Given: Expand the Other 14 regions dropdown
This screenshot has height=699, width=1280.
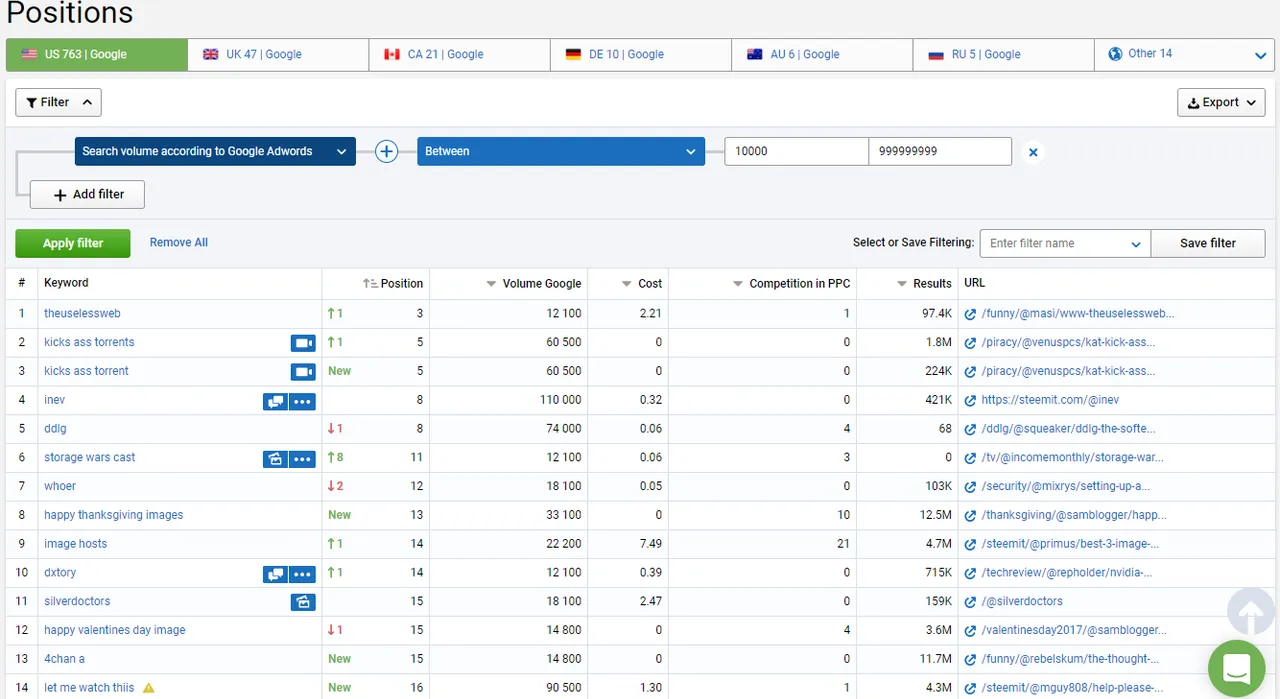Looking at the screenshot, I should (1186, 55).
